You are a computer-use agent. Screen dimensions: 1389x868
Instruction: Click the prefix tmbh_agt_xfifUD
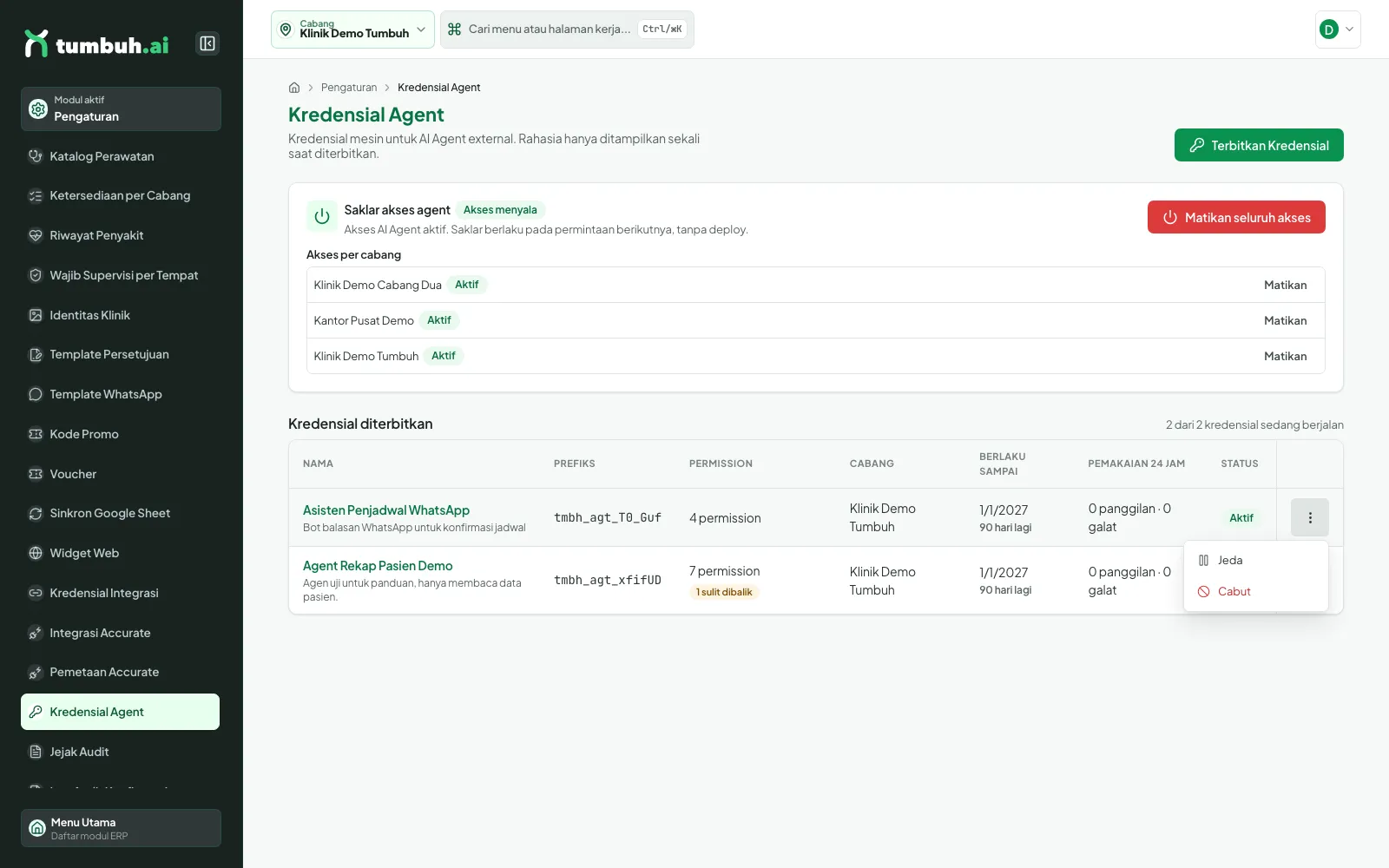coord(608,580)
